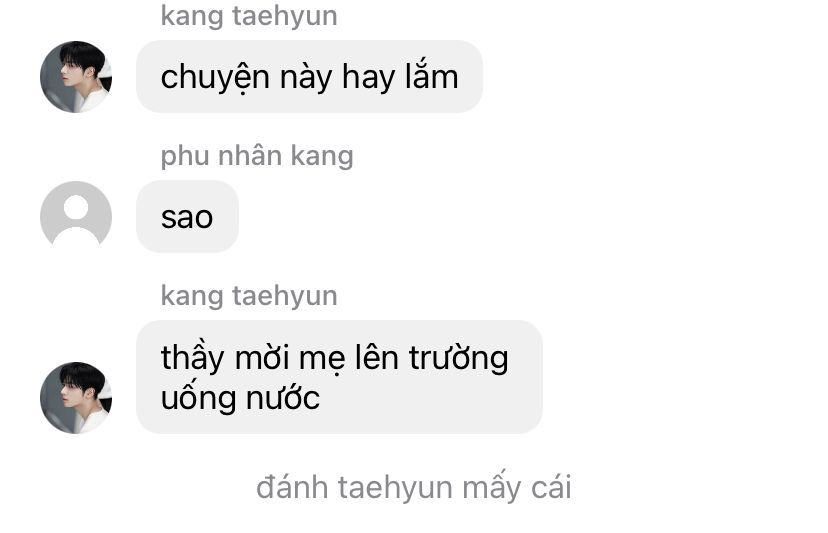Image resolution: width=828 pixels, height=533 pixels.
Task: Select the 'thầy mời mẹ lên trường' message bubble
Action: pyautogui.click(x=339, y=377)
